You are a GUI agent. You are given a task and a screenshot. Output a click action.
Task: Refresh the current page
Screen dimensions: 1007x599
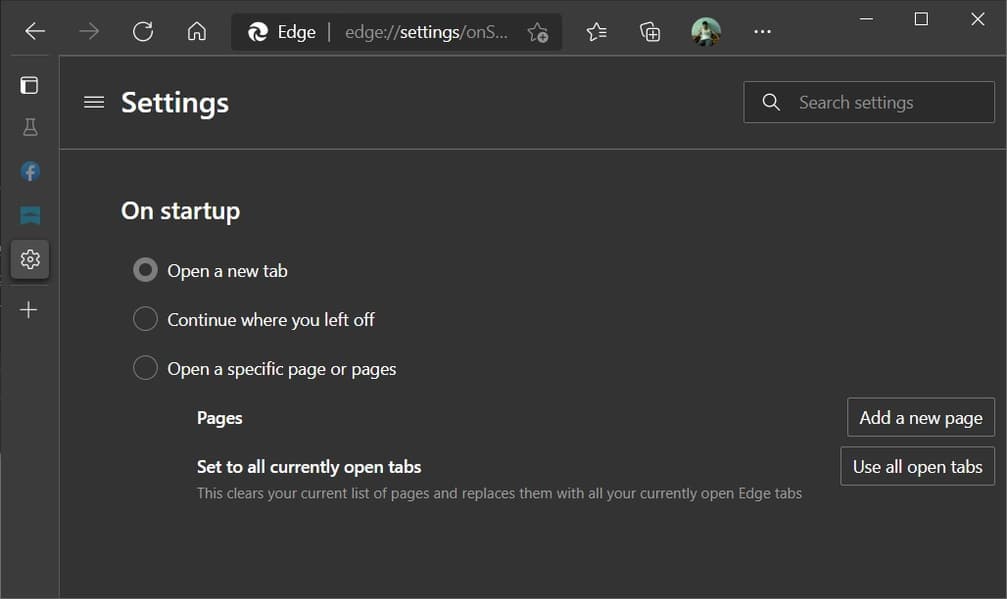click(x=143, y=32)
